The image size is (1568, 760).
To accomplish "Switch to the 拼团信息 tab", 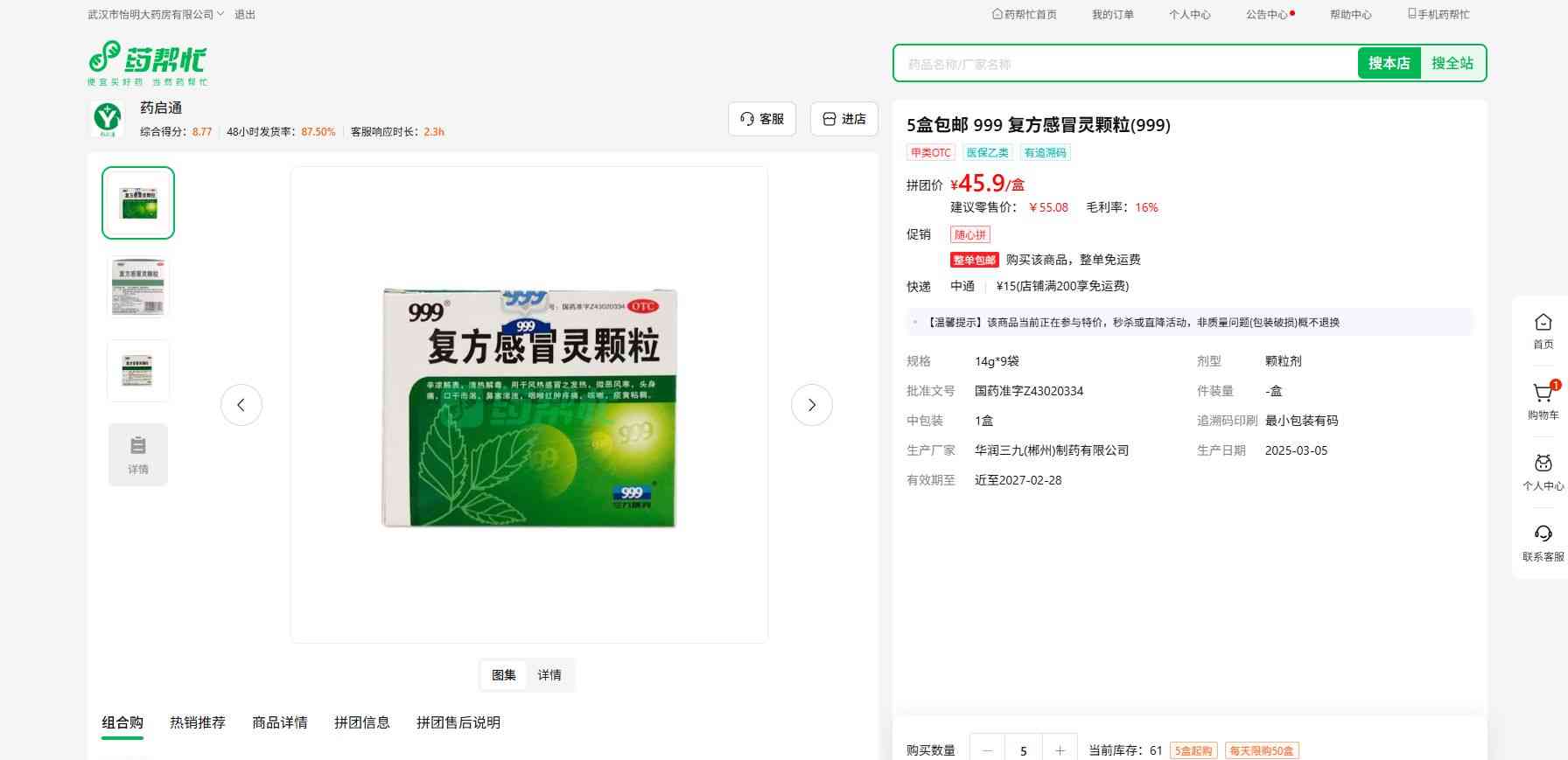I will point(362,722).
